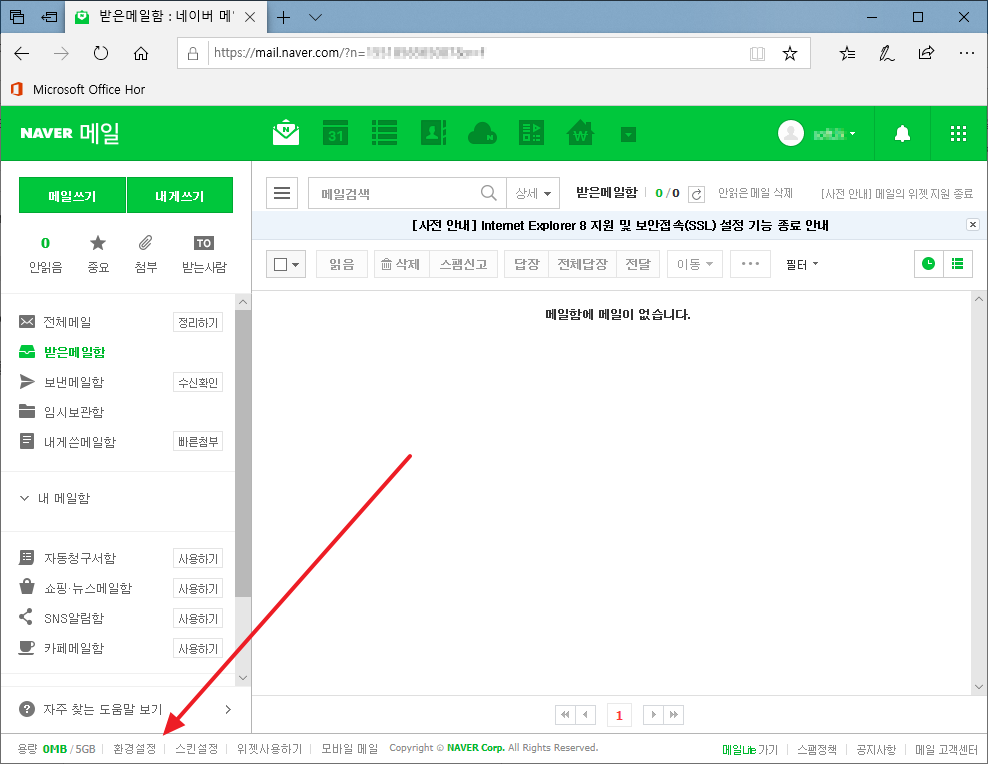
Task: Open the 받은메일함 inbox folder
Action: click(74, 352)
